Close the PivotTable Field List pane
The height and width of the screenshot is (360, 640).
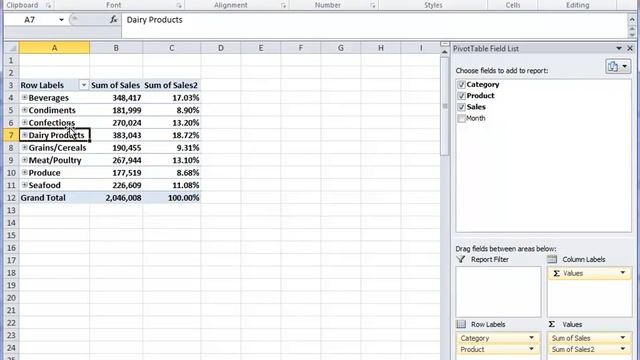pos(630,48)
